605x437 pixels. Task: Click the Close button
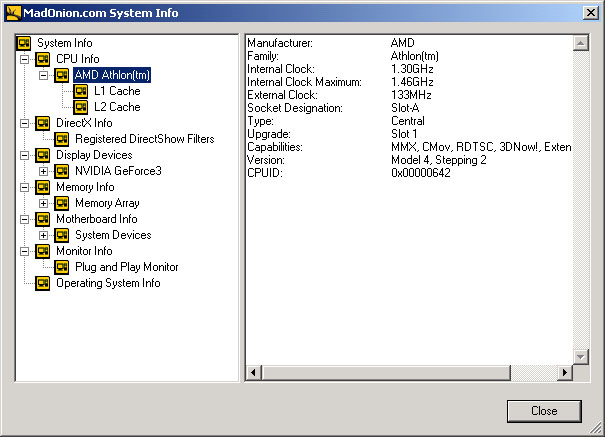click(544, 411)
